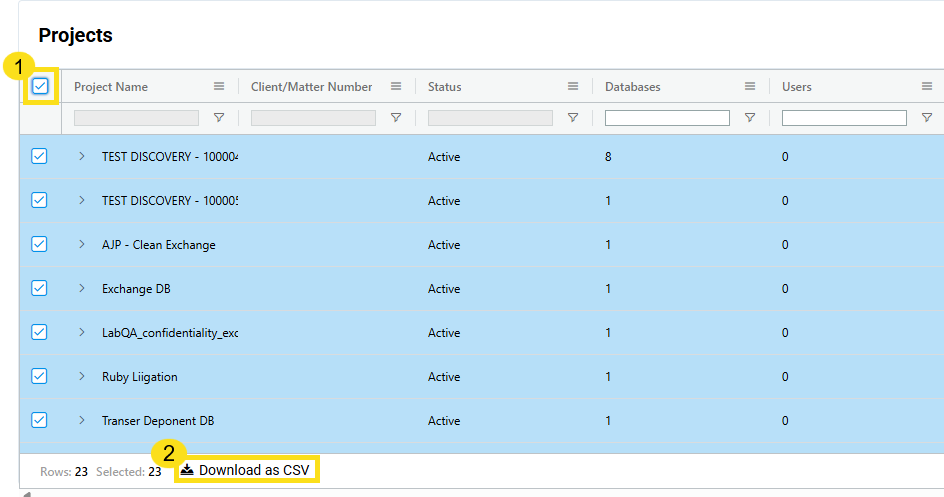This screenshot has height=497, width=944.
Task: Expand the TEST DISCOVERY - 100005 row
Action: (x=82, y=200)
